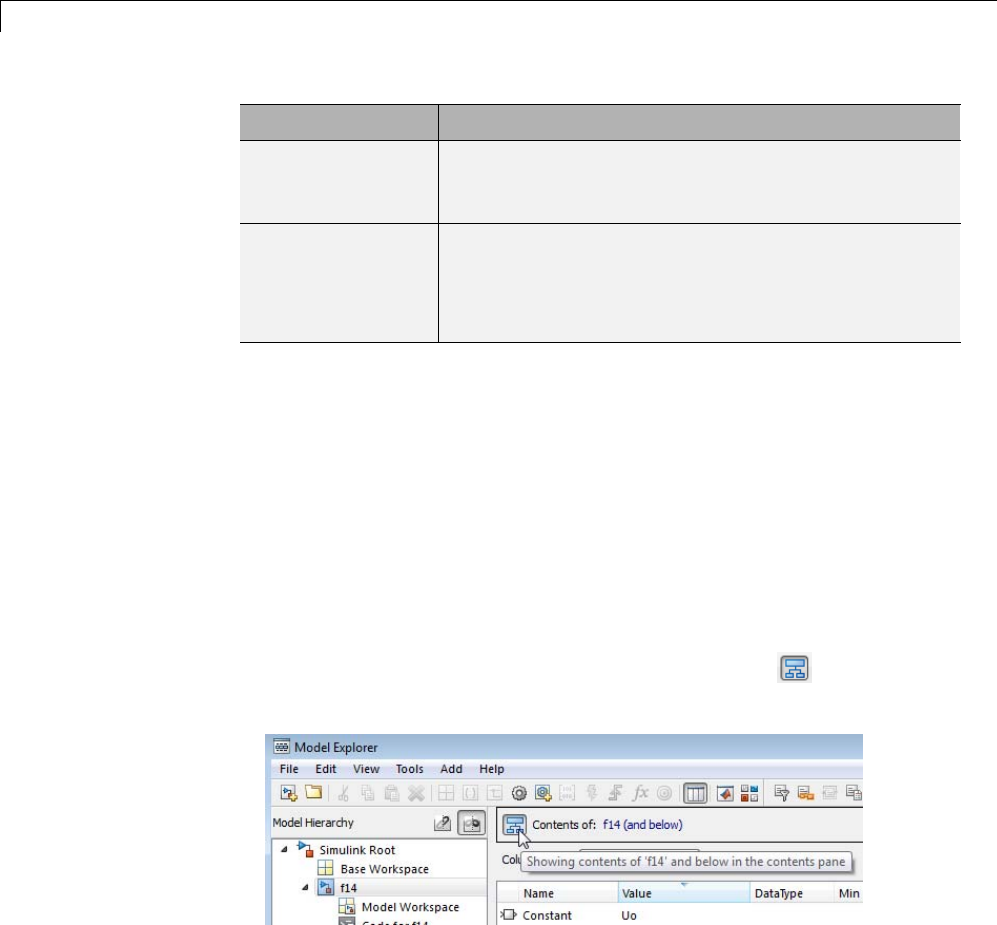997x925 pixels.
Task: Click the add Stateflow data icon
Action: 567,793
